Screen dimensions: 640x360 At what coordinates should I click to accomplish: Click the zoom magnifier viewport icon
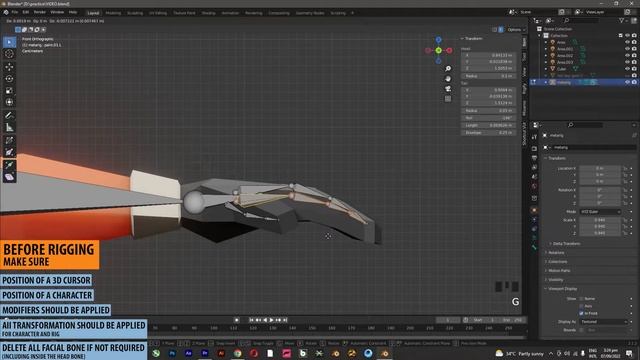[x=448, y=69]
